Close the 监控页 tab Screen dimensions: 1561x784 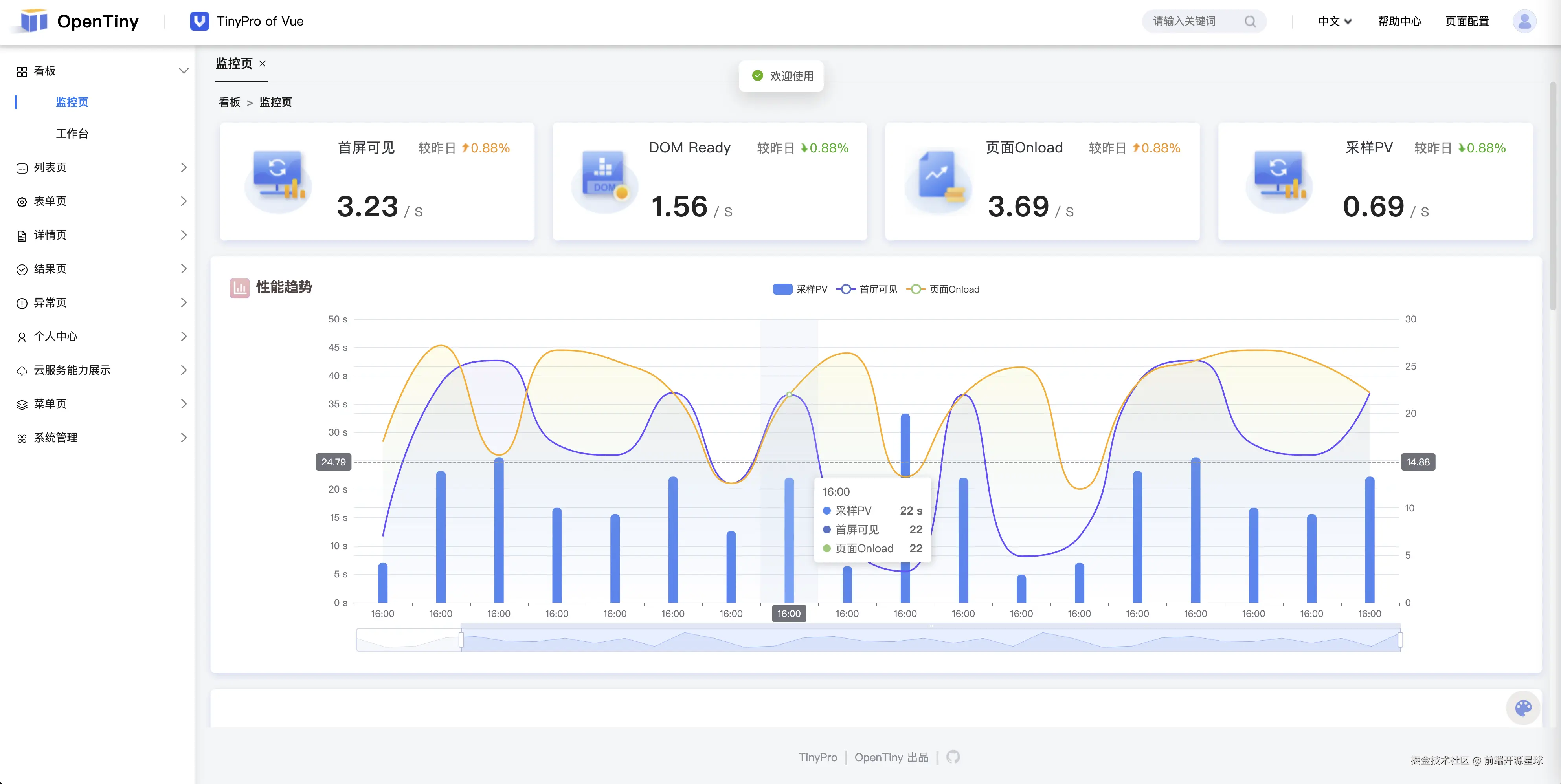tap(263, 64)
